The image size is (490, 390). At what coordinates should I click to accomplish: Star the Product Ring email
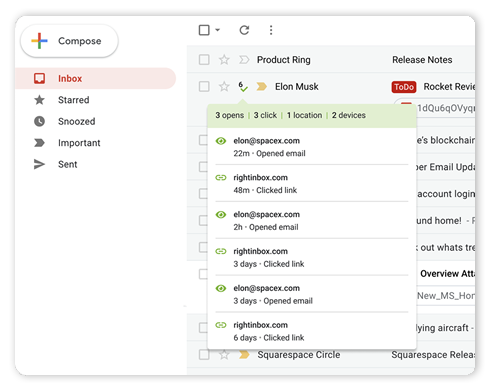(x=224, y=60)
